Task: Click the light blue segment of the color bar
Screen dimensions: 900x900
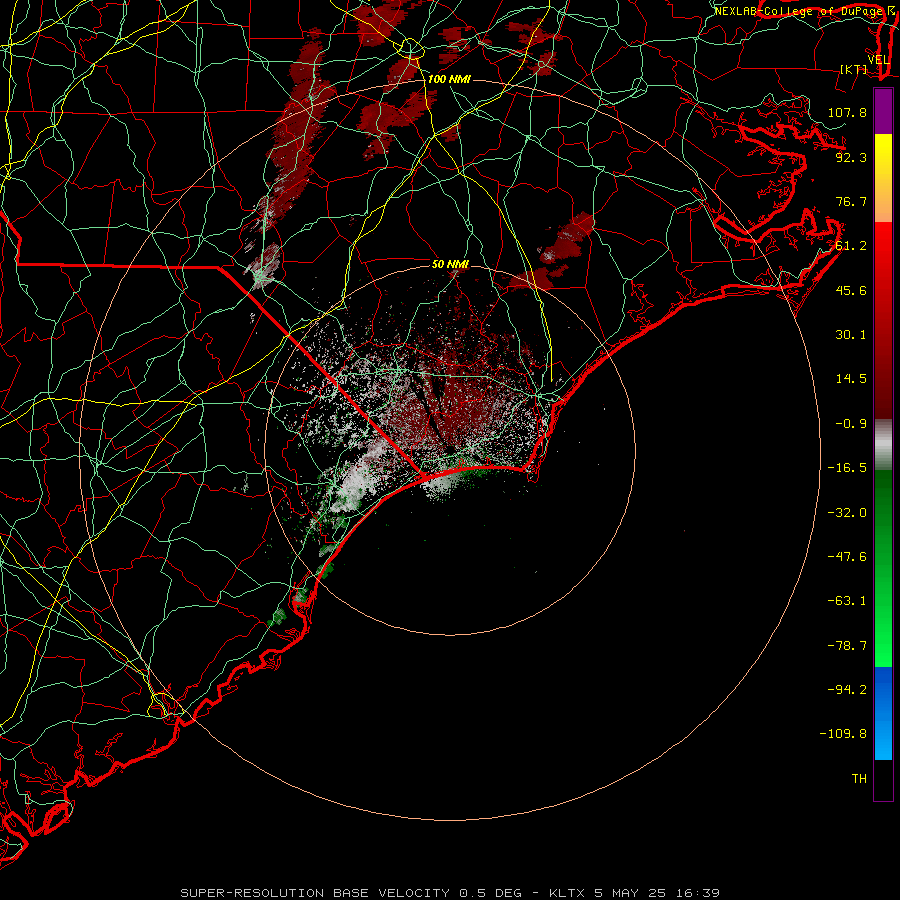Action: tap(883, 713)
